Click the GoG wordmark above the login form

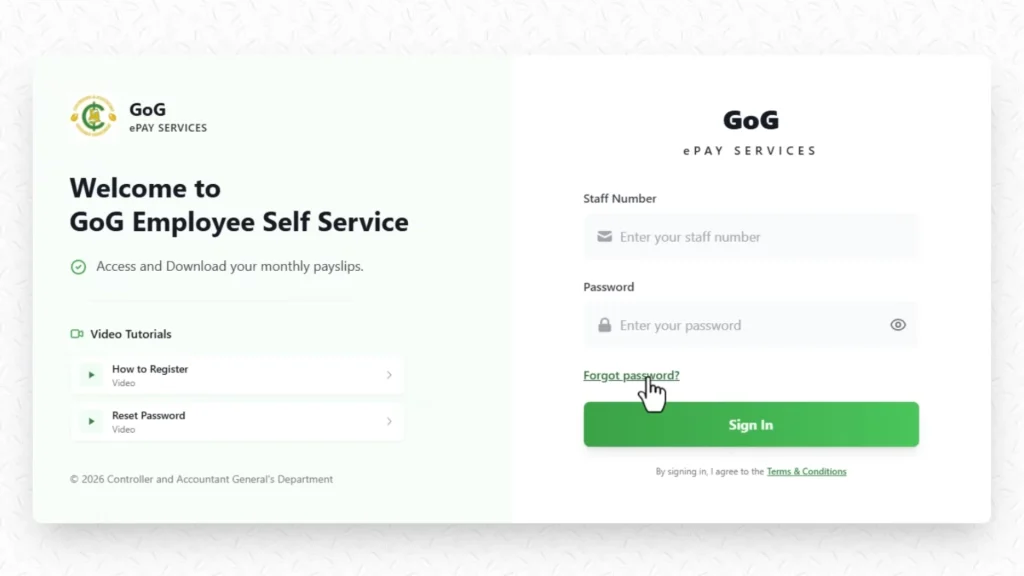coord(750,120)
